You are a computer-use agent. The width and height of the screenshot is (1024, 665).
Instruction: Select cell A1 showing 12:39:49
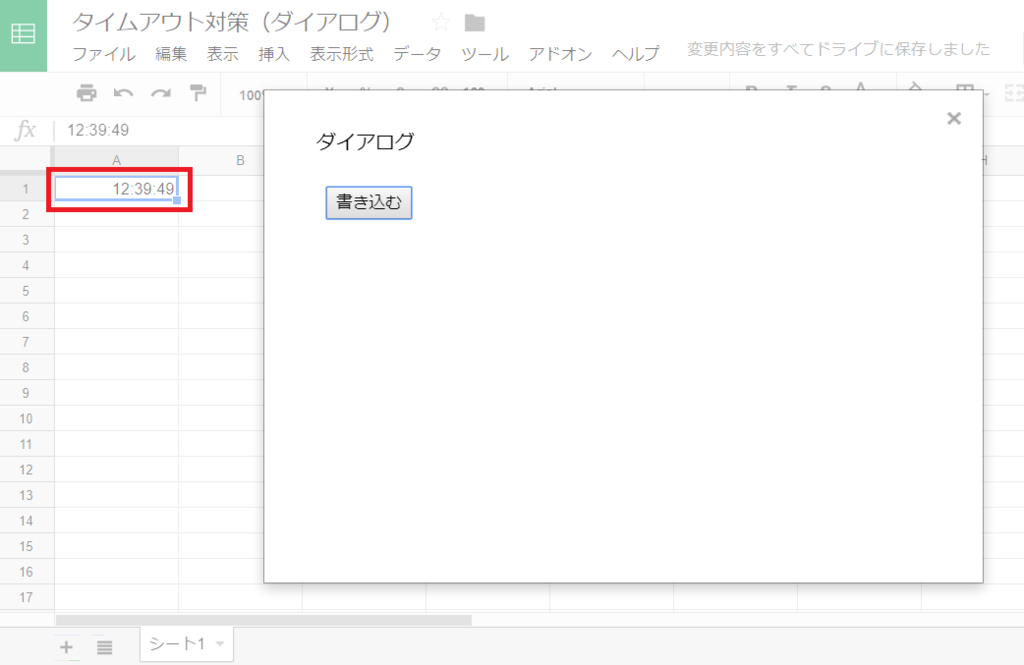(116, 189)
